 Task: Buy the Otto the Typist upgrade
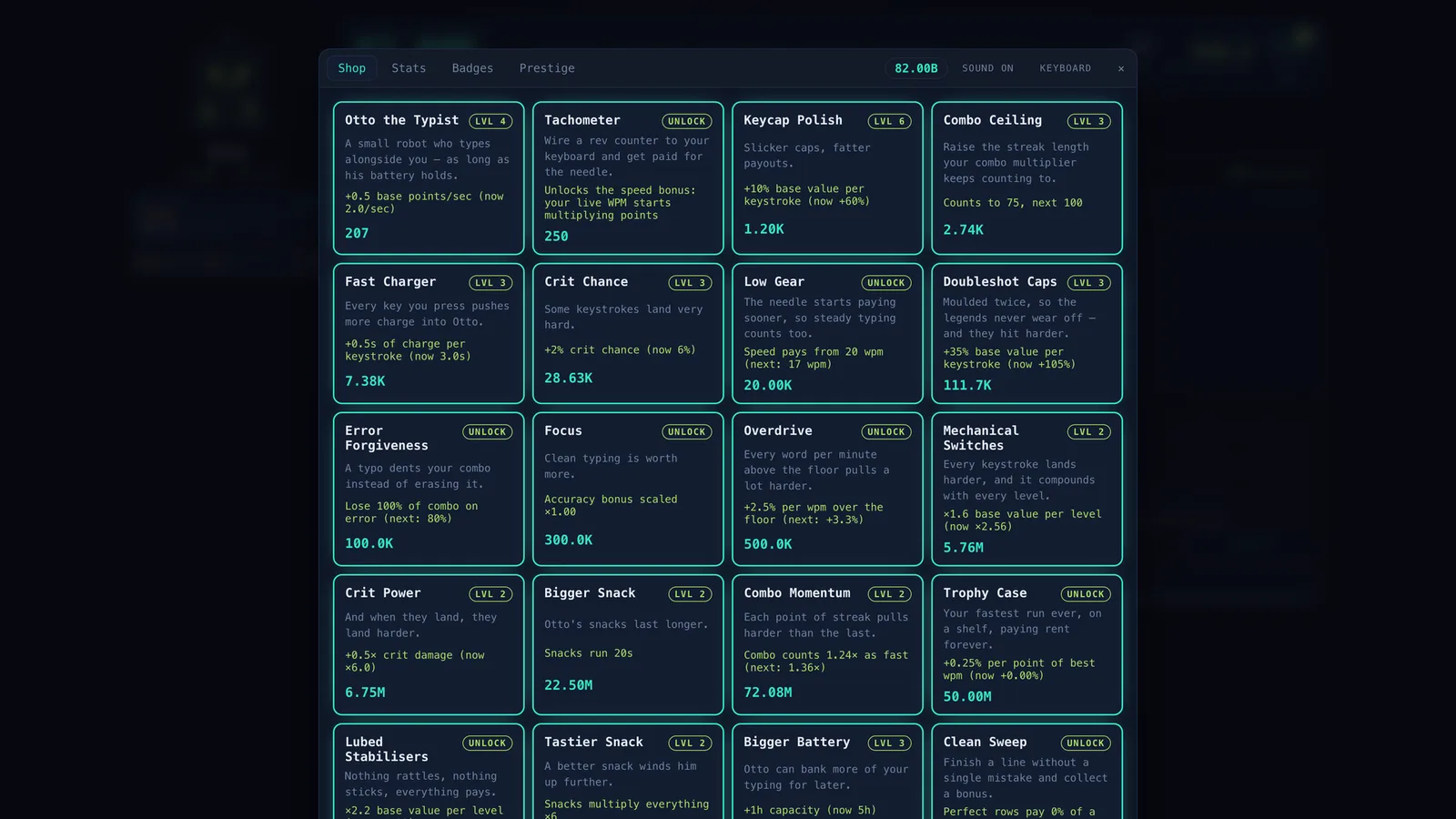coord(429,177)
